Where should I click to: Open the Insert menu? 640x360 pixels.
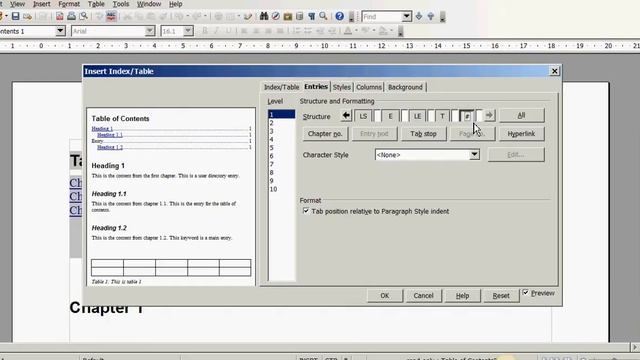pos(42,4)
